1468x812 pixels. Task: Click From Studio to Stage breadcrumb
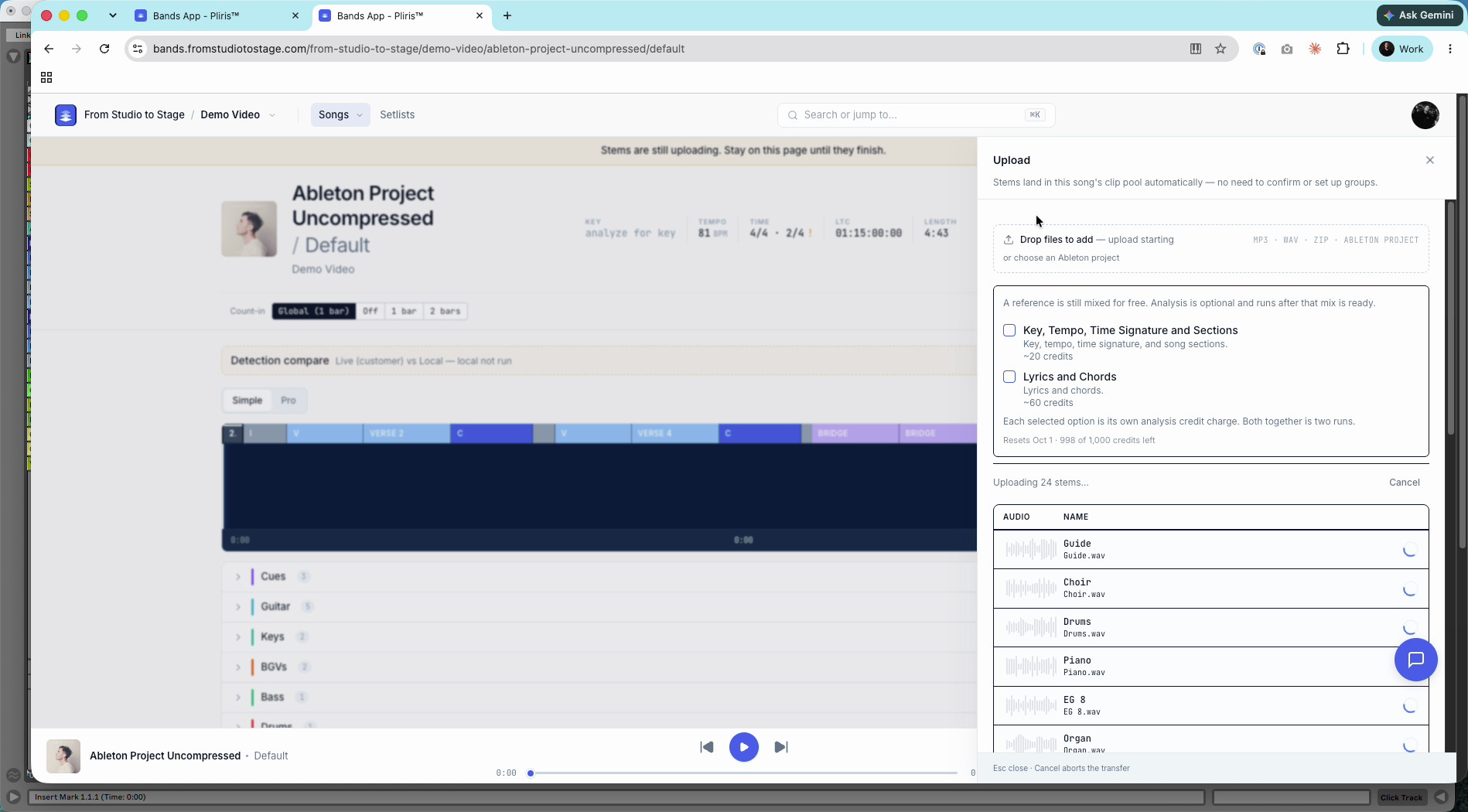(x=135, y=114)
